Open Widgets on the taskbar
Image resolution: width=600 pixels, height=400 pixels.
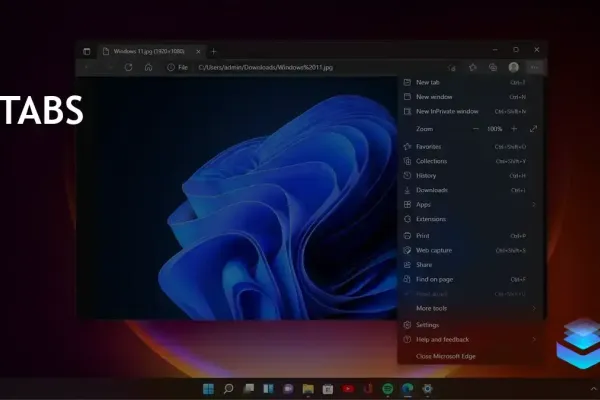pos(269,389)
